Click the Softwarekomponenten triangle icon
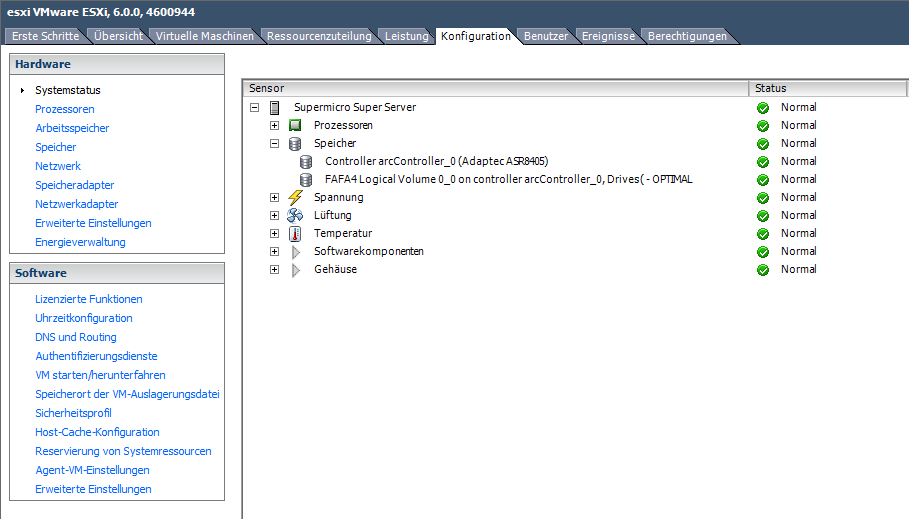The height and width of the screenshot is (519, 909). click(x=296, y=252)
